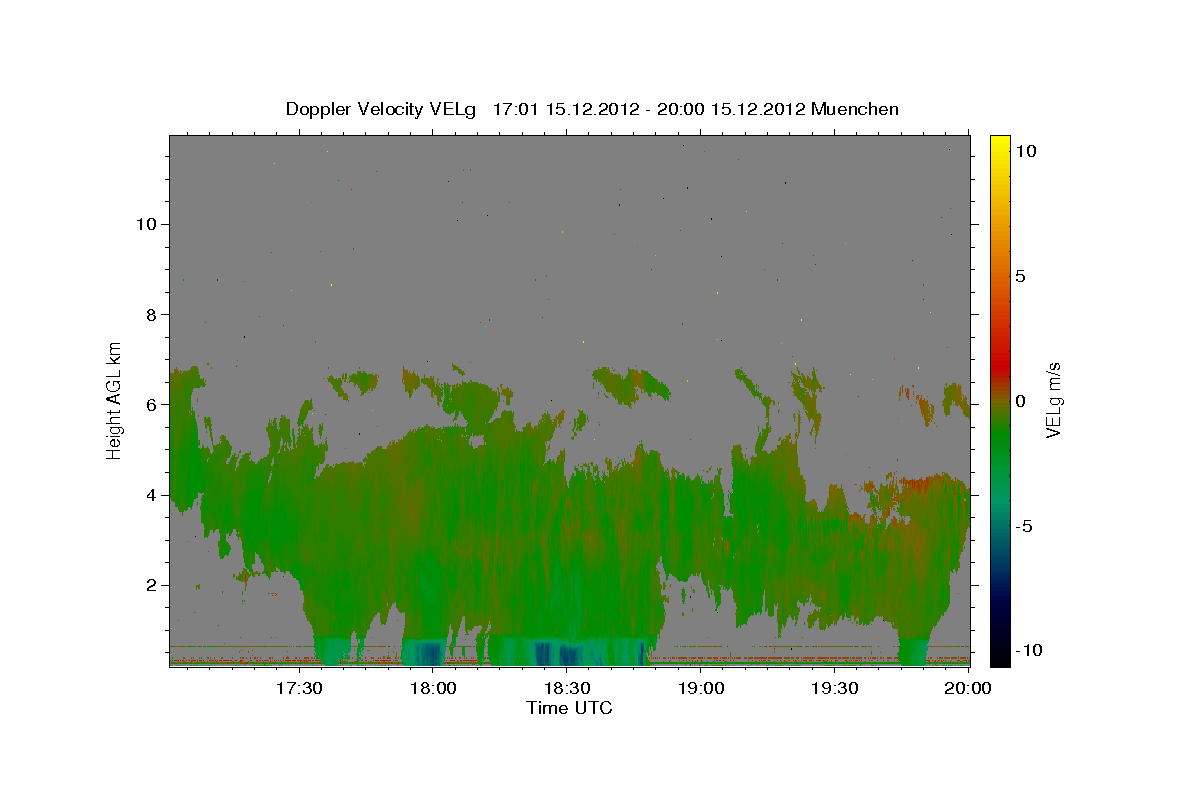The height and width of the screenshot is (800, 1200).
Task: Click the 'Height AGL km' axis title
Action: click(115, 400)
